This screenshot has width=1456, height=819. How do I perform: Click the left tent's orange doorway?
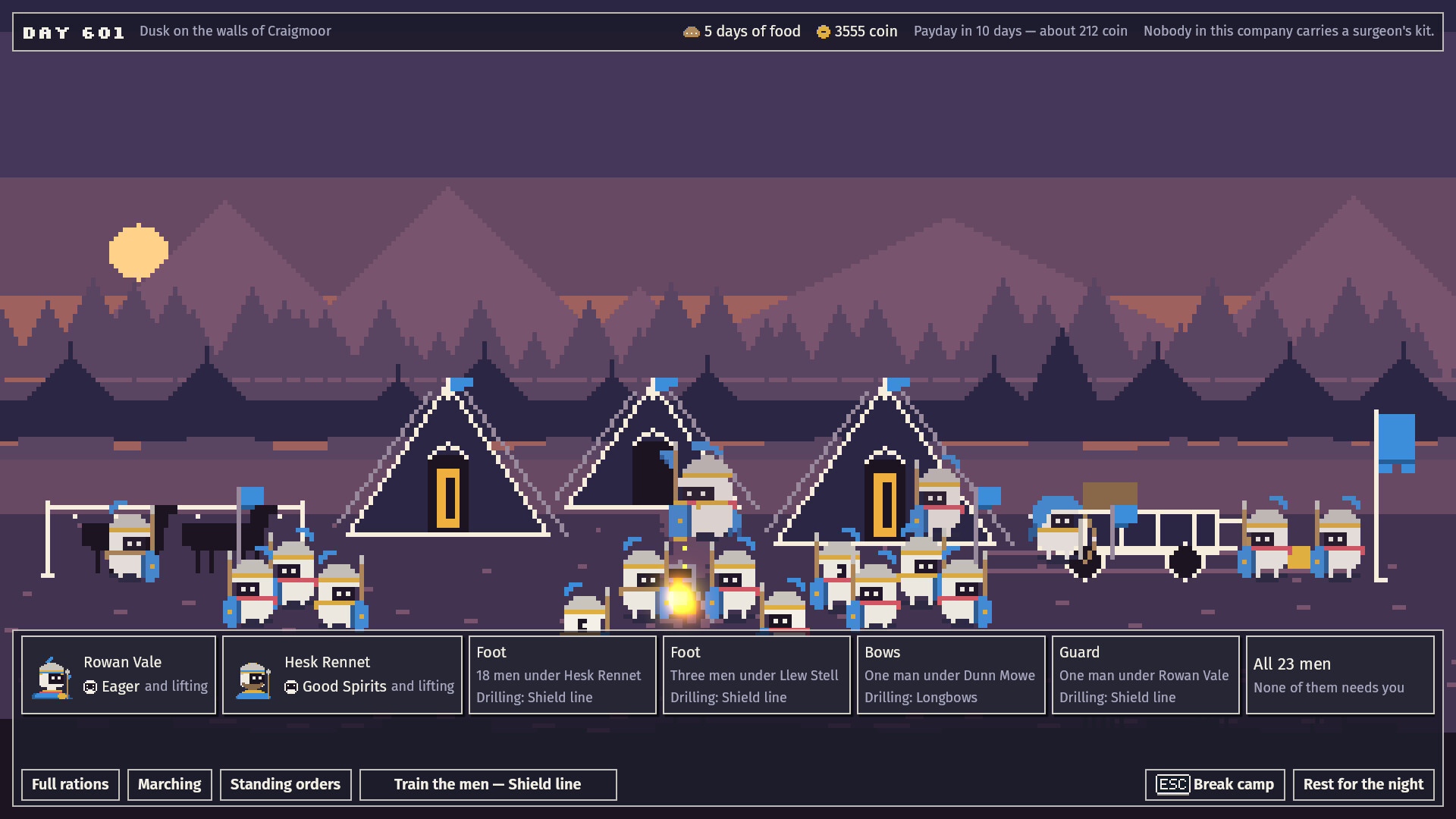click(x=448, y=497)
